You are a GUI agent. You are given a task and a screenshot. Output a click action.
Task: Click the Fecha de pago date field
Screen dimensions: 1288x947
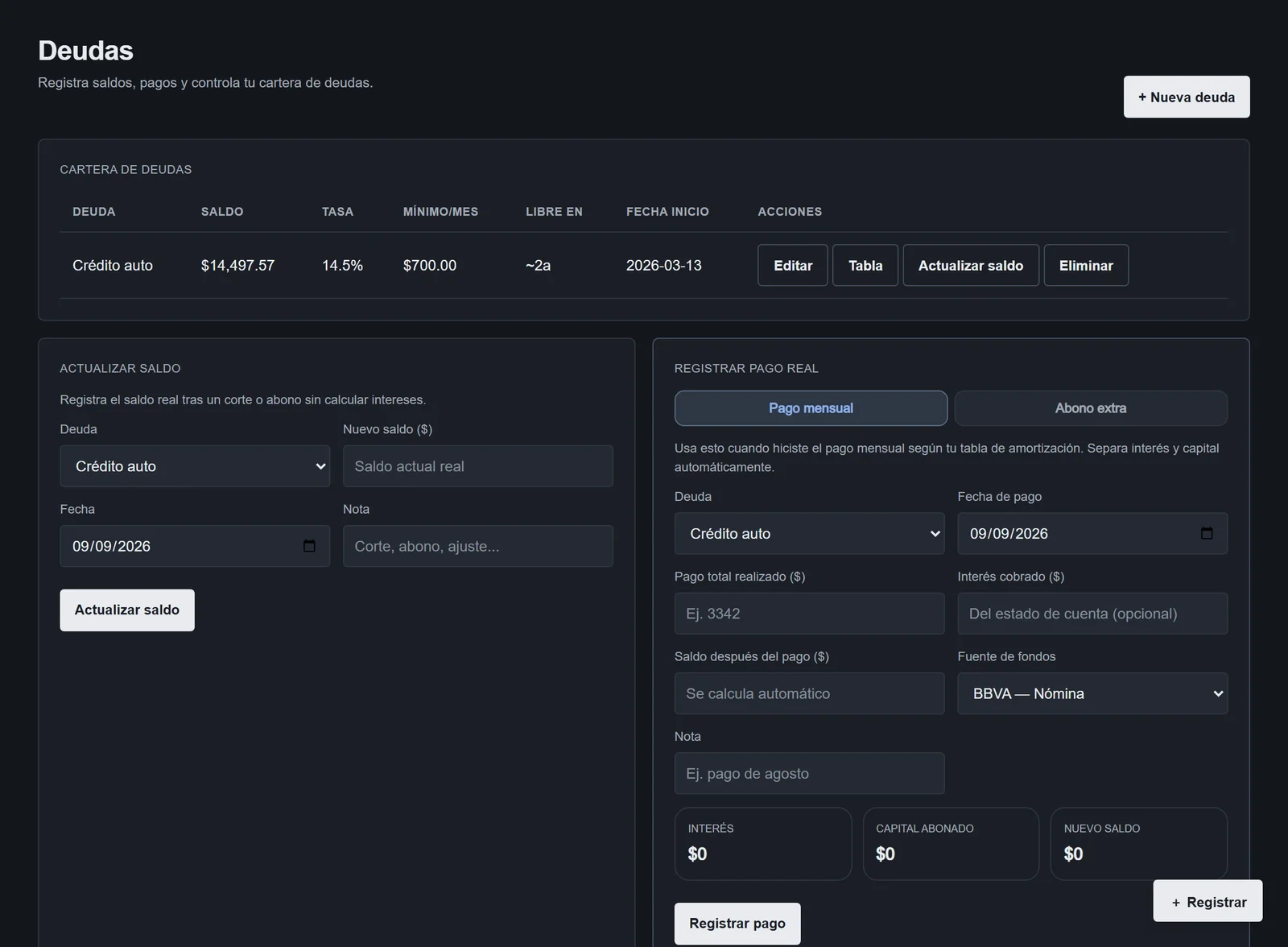(x=1092, y=533)
